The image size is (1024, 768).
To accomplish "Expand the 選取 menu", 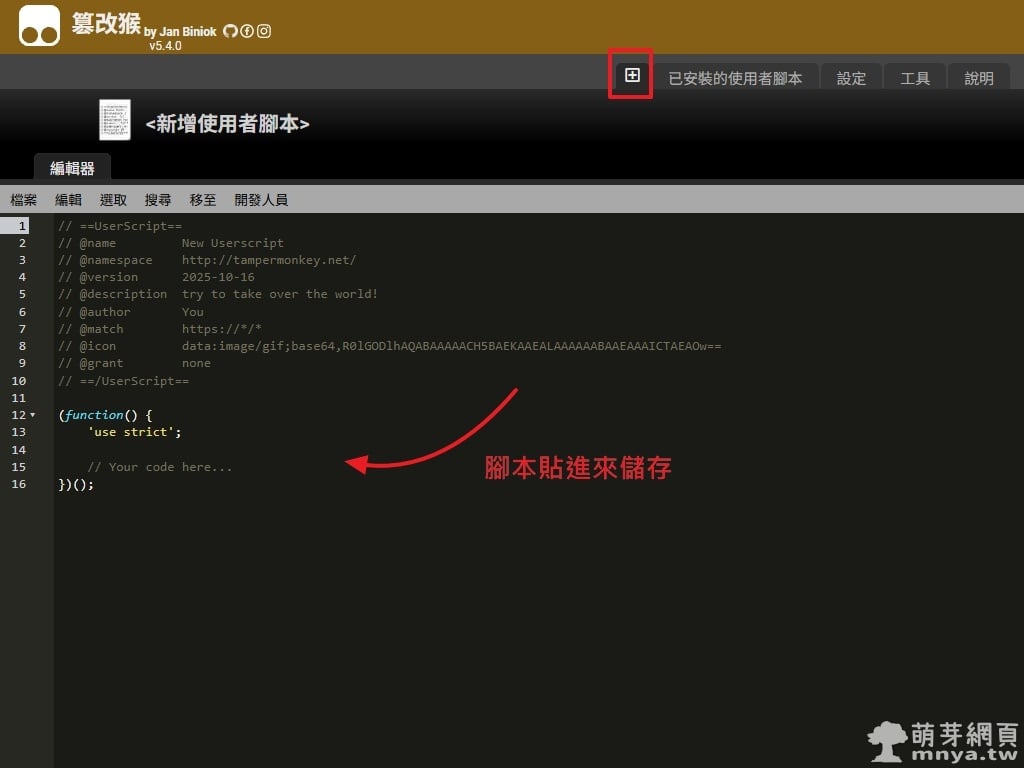I will click(113, 200).
